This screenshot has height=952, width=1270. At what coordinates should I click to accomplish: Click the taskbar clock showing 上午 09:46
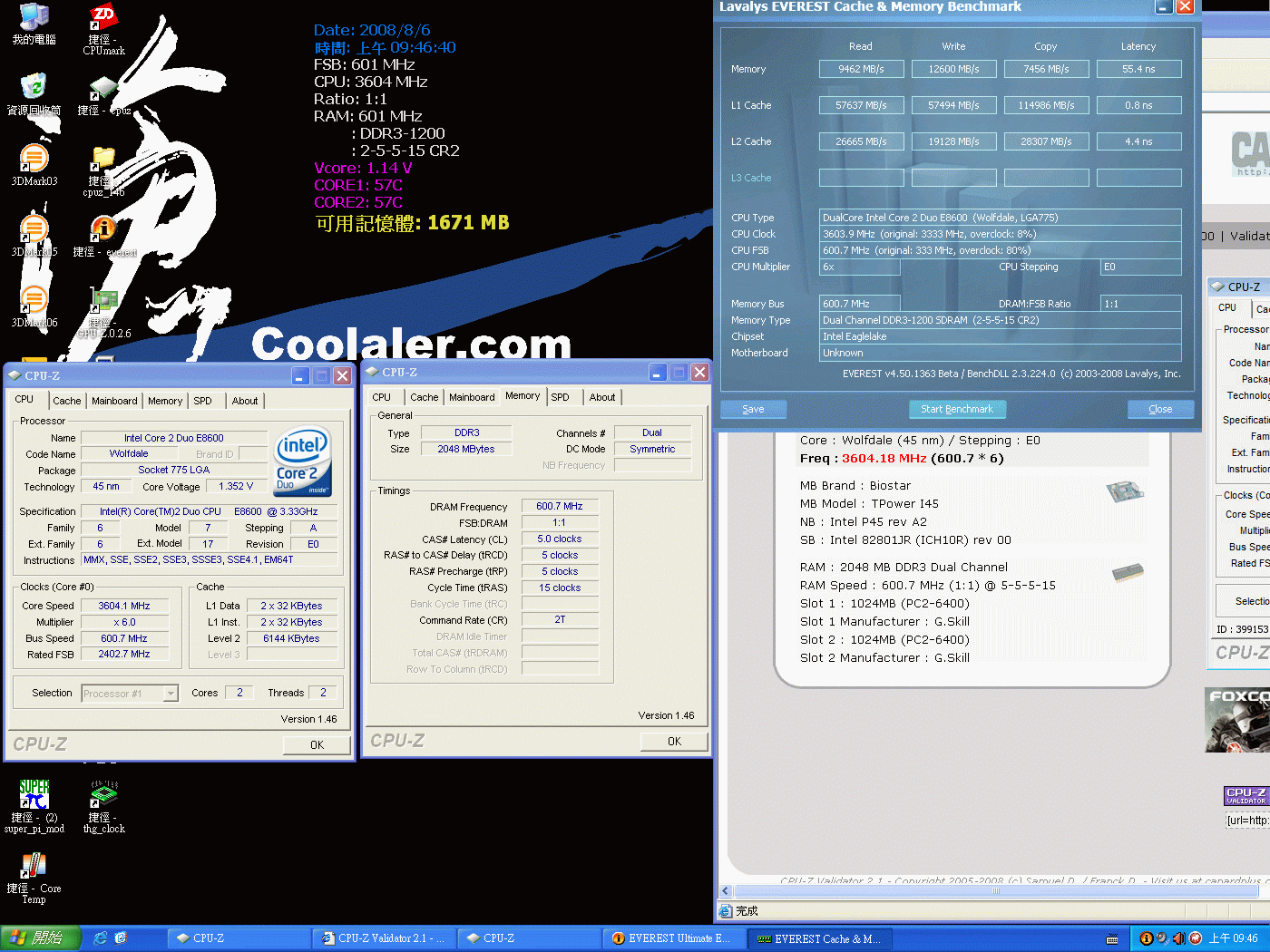[1233, 938]
